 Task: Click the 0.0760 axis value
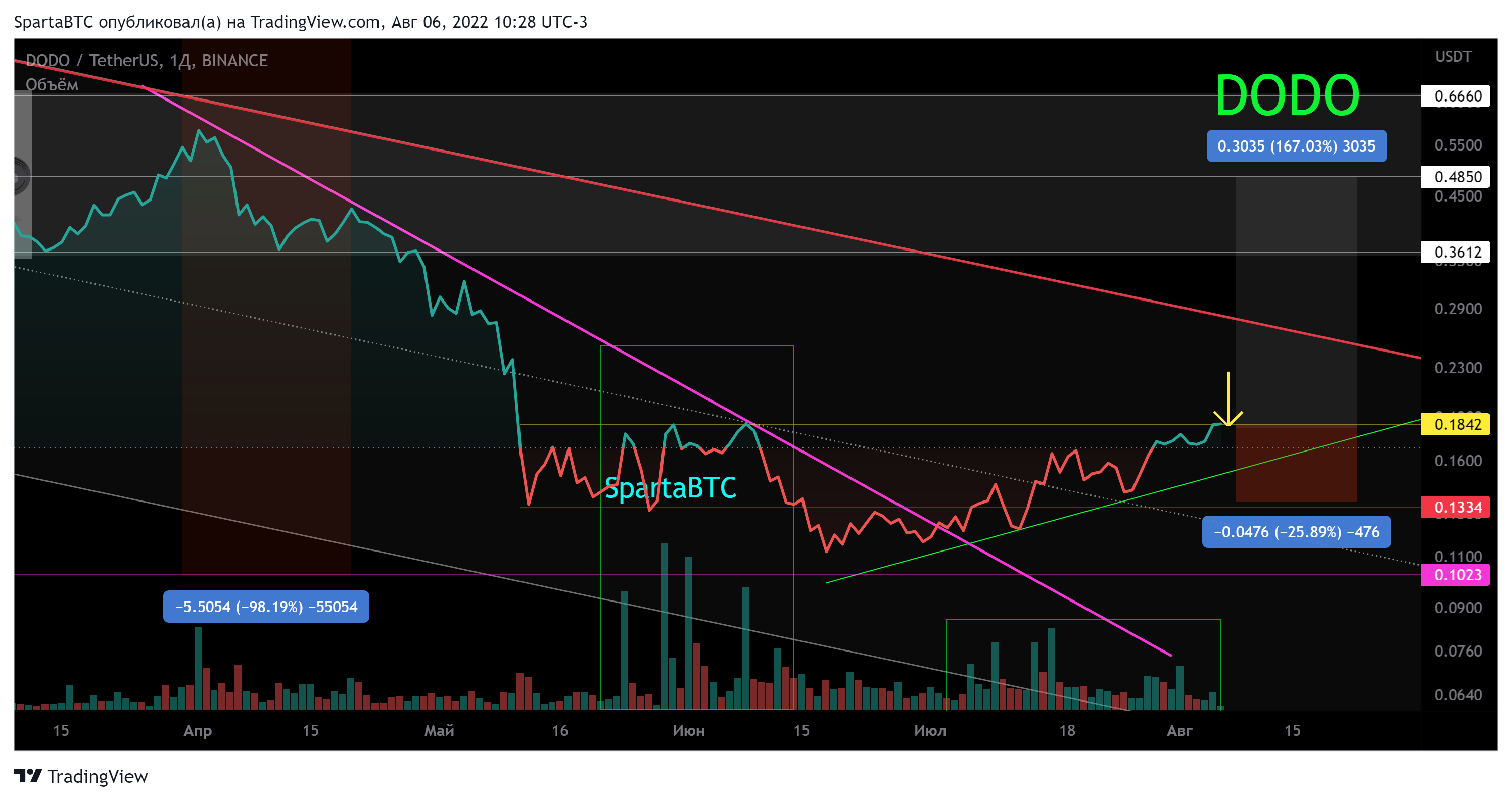click(x=1458, y=652)
